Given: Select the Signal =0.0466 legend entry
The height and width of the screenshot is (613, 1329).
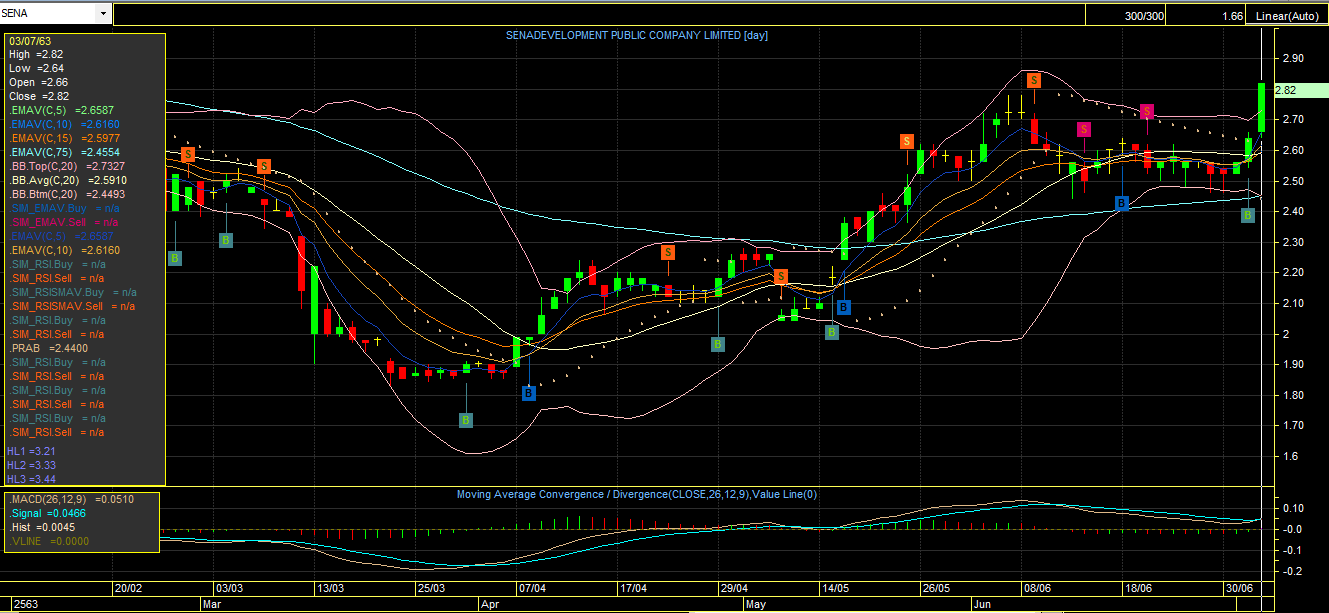Looking at the screenshot, I should coord(50,512).
